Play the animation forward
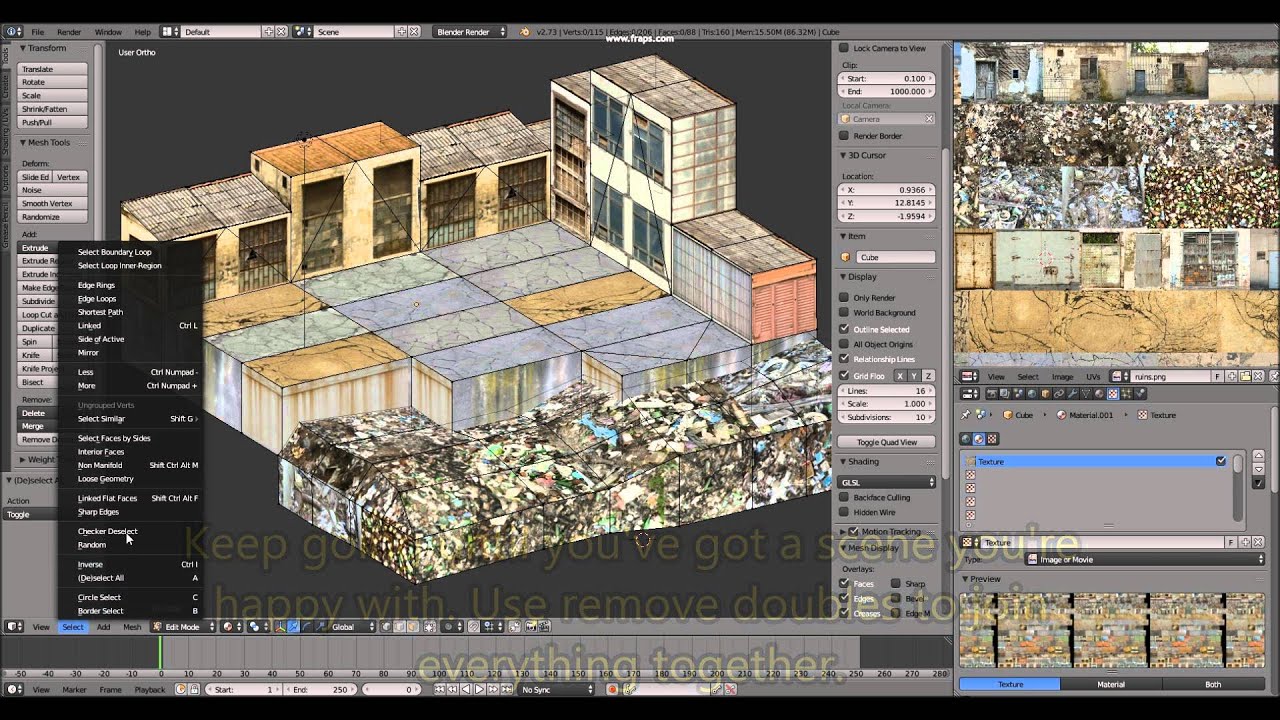 (479, 690)
